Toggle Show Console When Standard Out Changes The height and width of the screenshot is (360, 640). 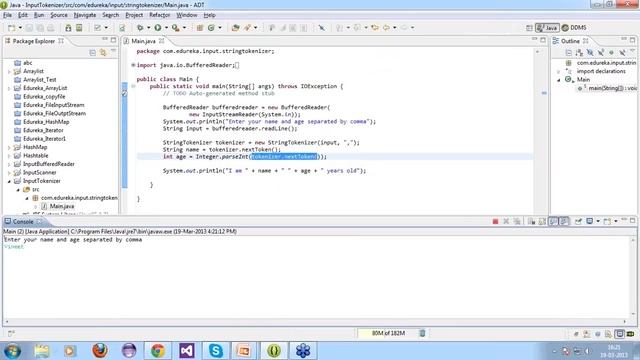coord(553,221)
